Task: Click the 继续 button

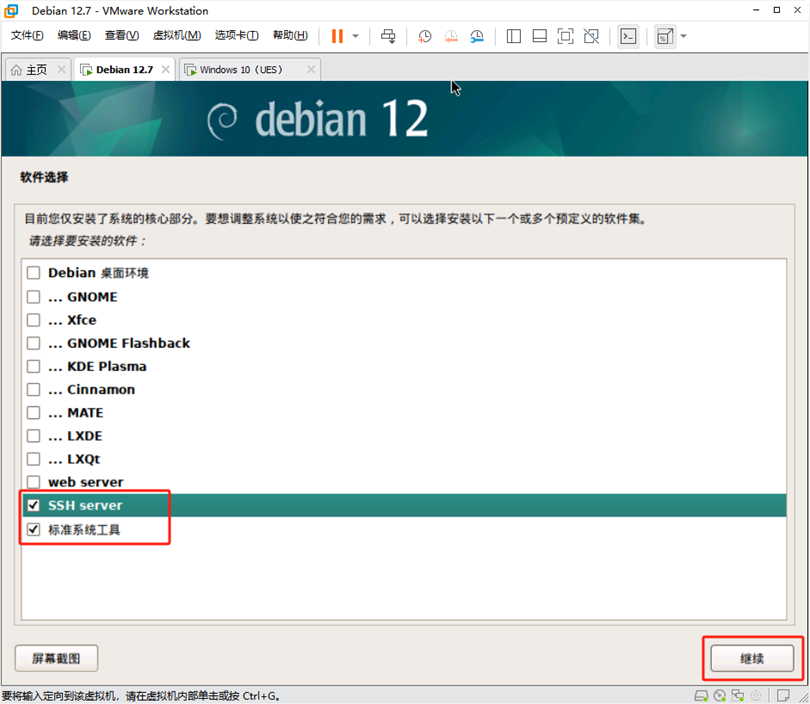Action: click(x=752, y=659)
